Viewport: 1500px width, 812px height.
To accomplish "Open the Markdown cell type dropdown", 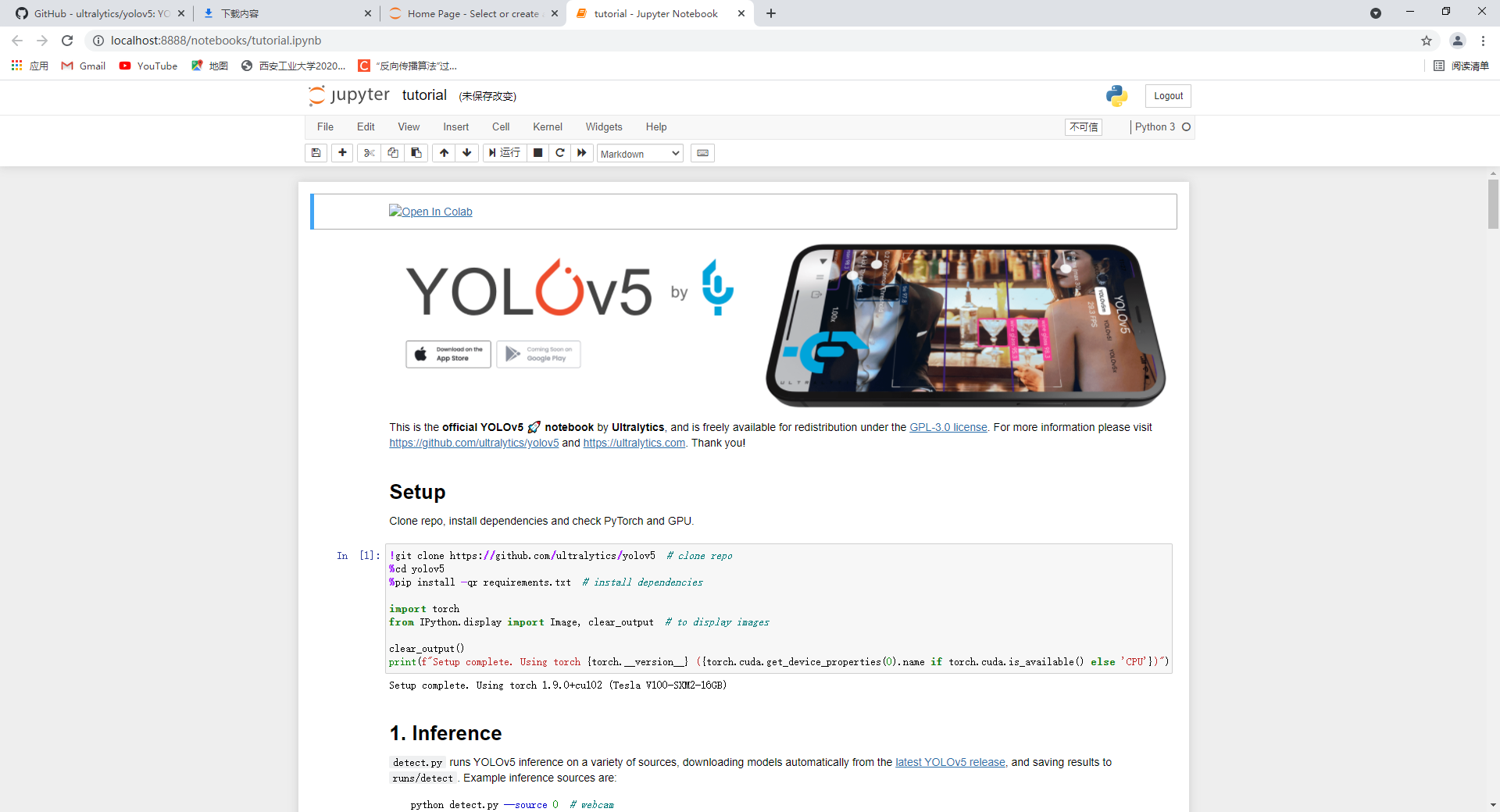I will point(639,153).
